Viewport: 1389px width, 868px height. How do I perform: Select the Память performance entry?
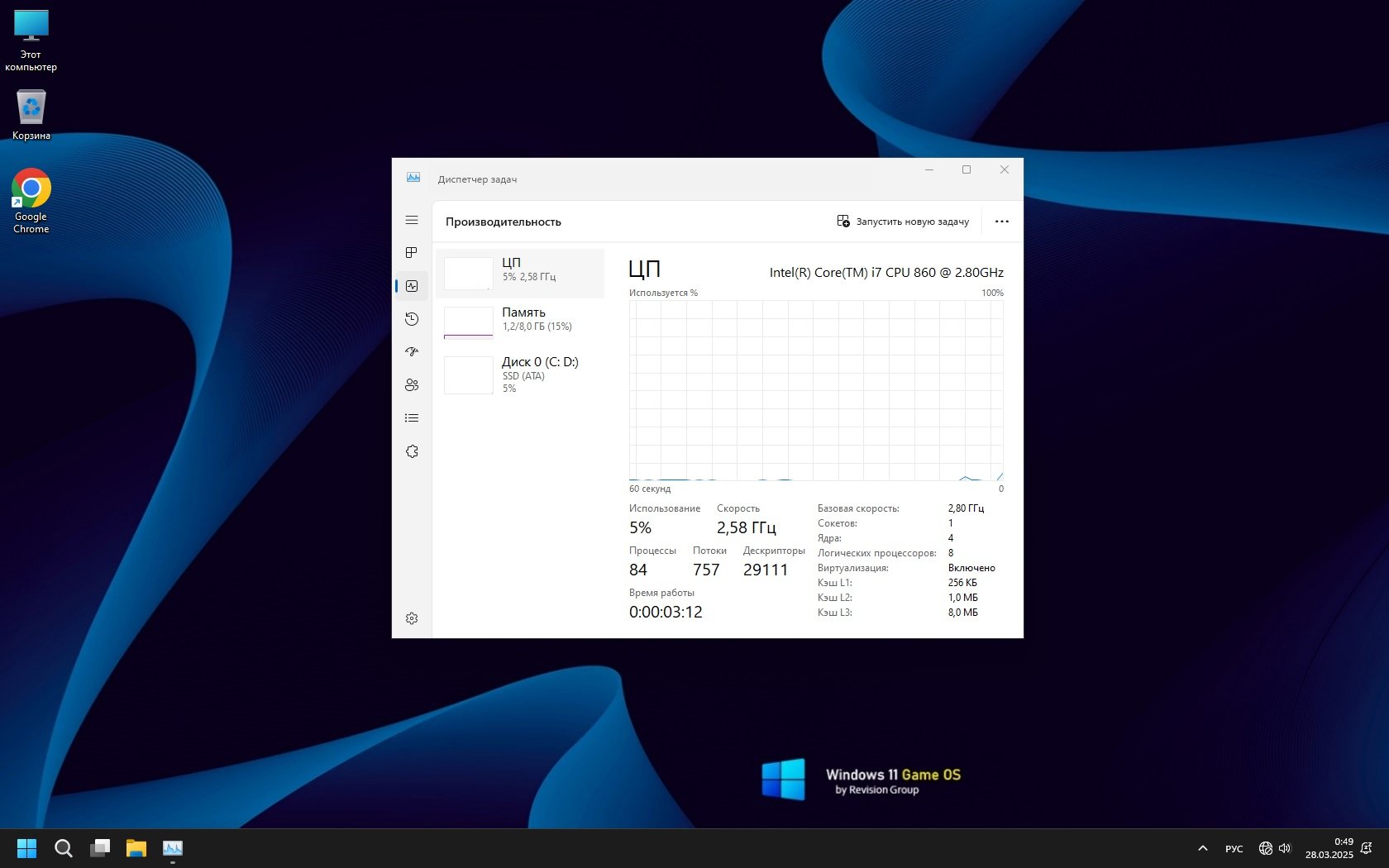coord(520,323)
